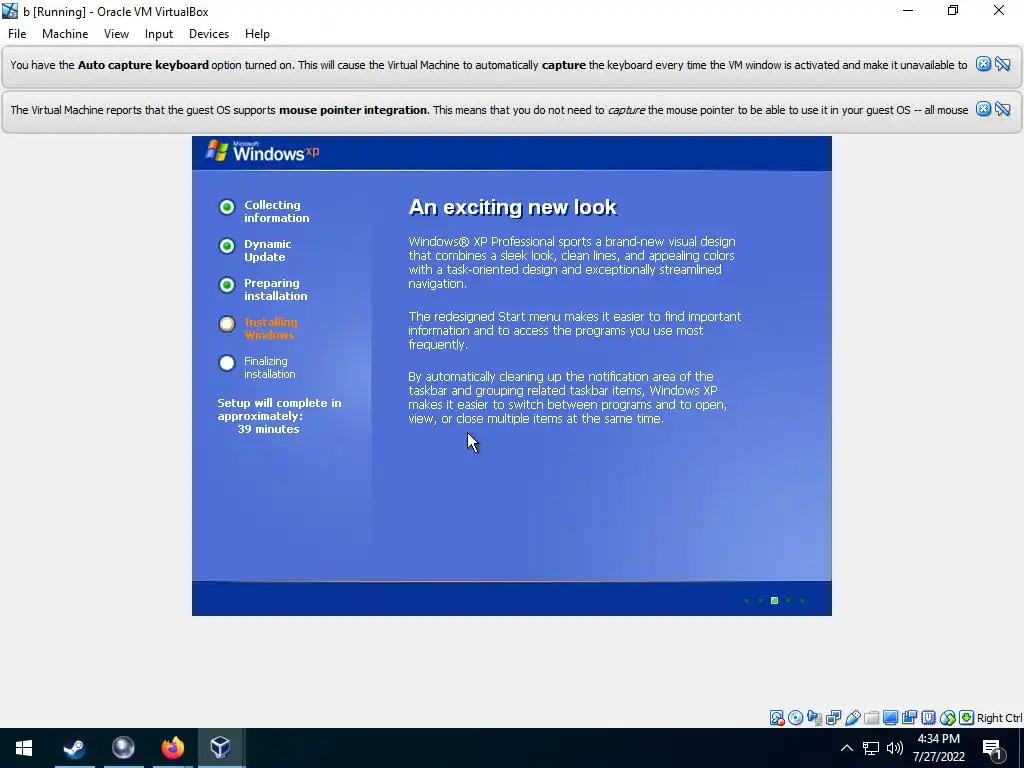Click the Right Ctrl host key label

999,718
